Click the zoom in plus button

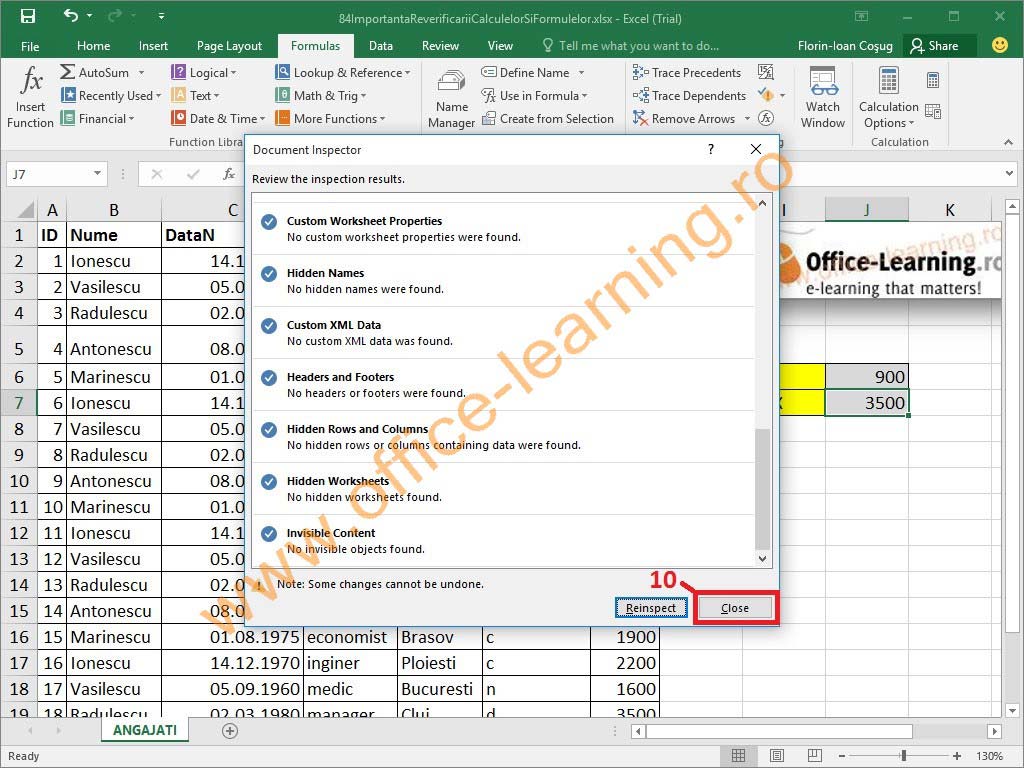tap(957, 756)
